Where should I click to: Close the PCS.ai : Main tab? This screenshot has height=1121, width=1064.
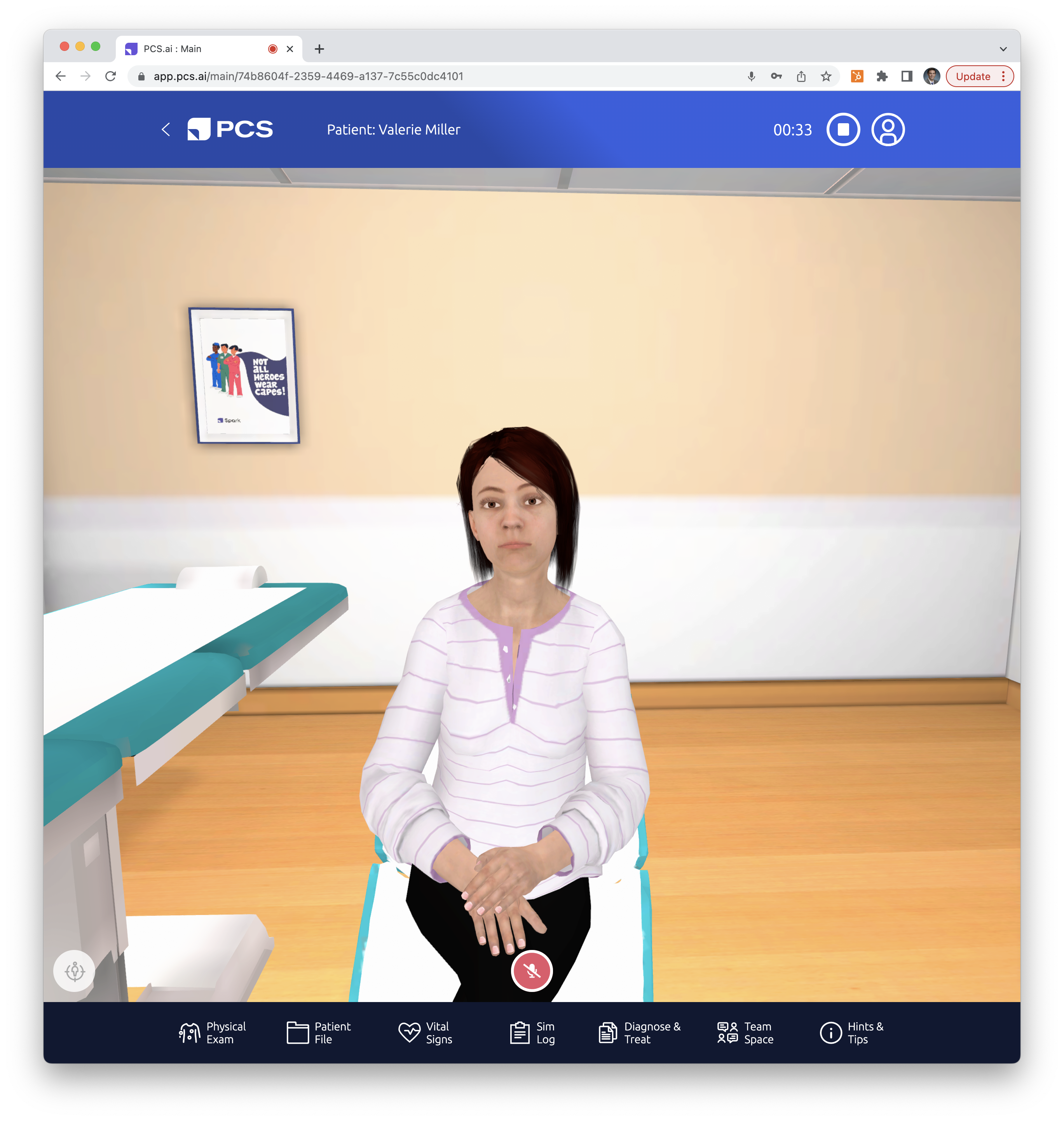[x=290, y=49]
